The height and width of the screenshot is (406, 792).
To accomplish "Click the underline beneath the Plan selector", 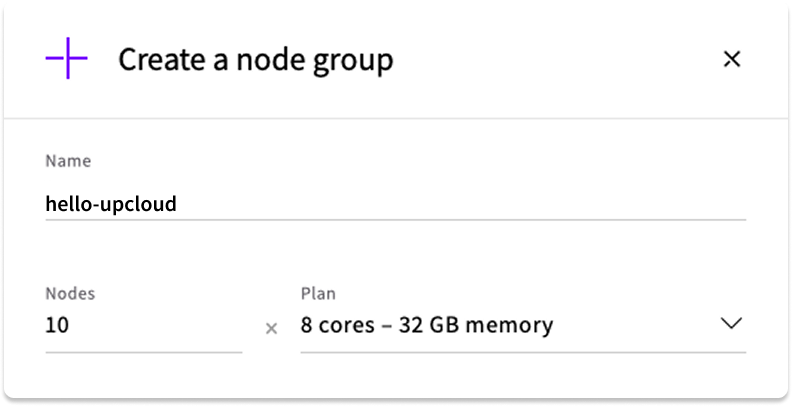I will [522, 352].
